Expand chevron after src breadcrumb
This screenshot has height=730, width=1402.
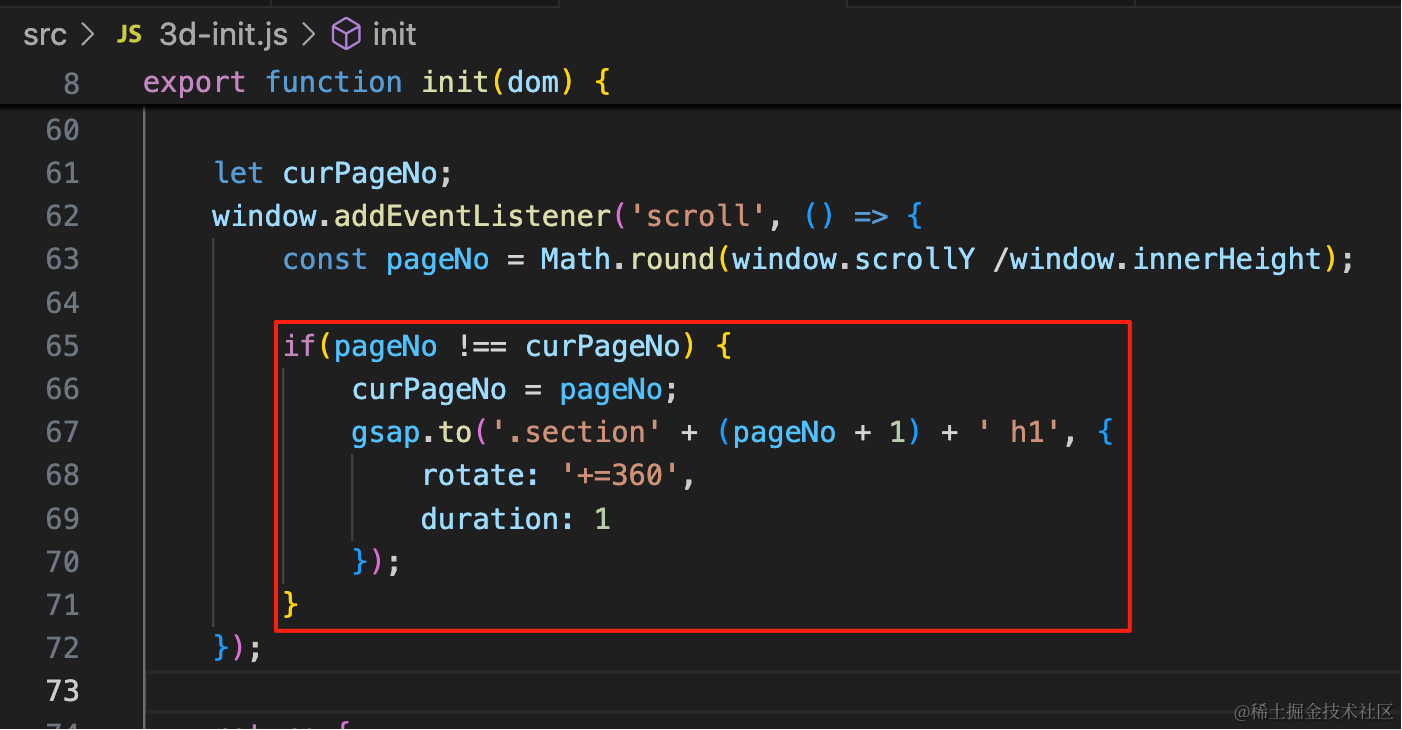pyautogui.click(x=88, y=36)
